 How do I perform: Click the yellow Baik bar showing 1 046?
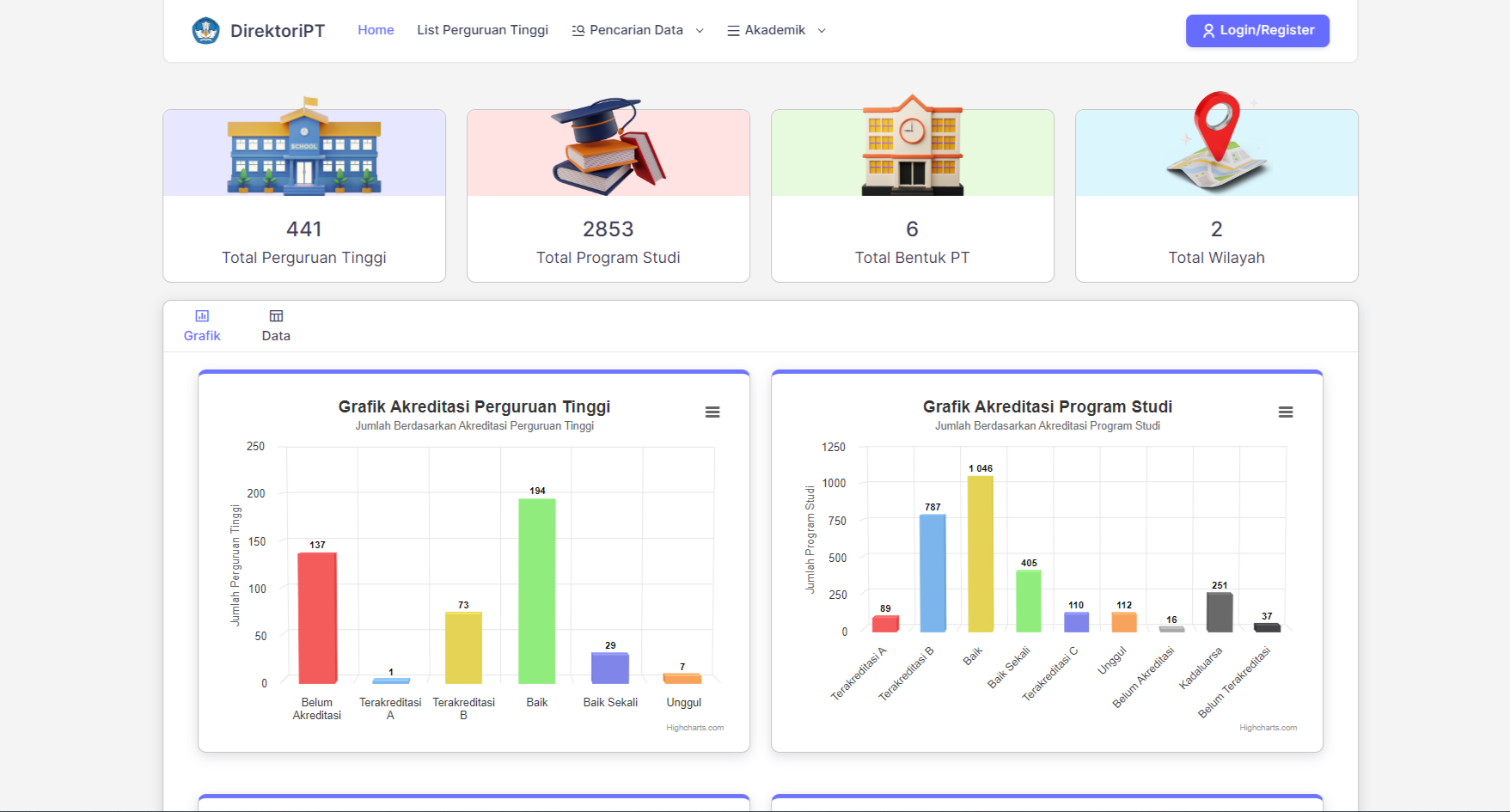pyautogui.click(x=980, y=554)
